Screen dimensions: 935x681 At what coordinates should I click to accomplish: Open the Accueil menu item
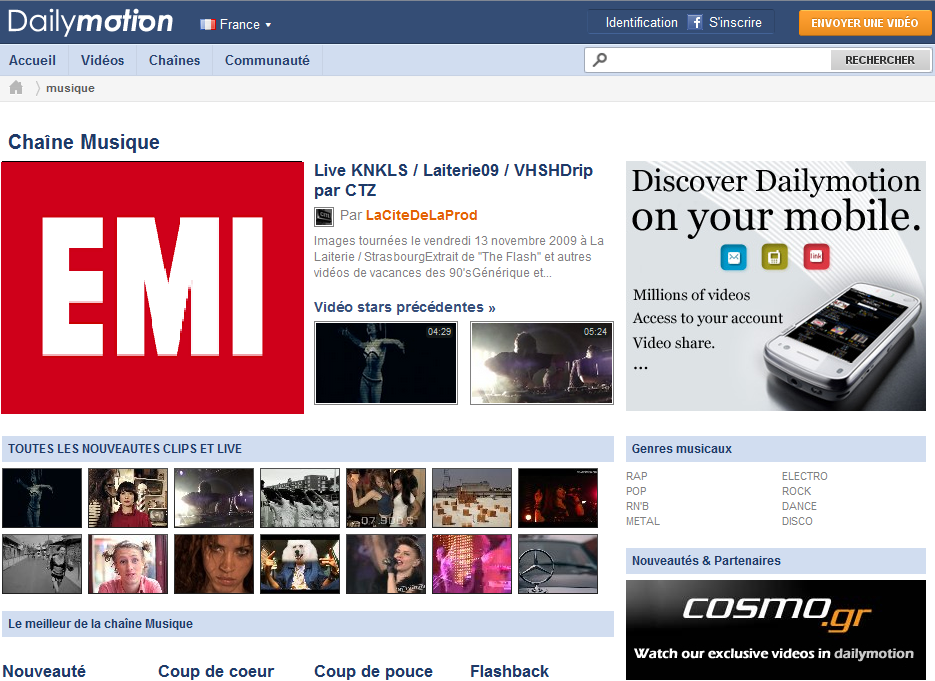point(32,60)
